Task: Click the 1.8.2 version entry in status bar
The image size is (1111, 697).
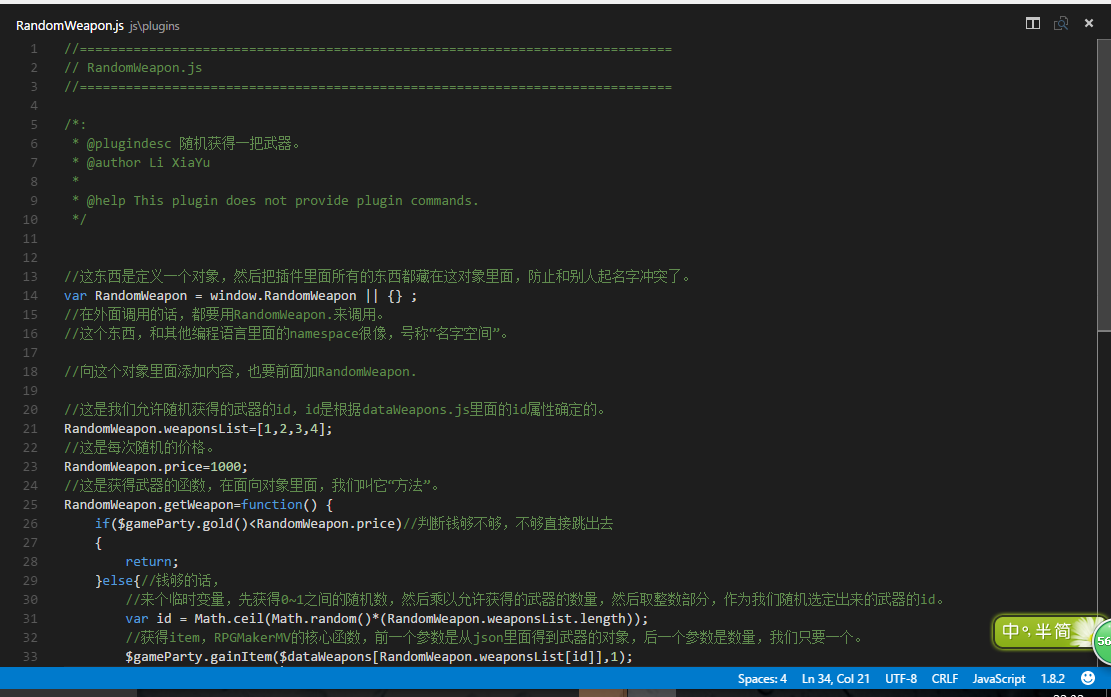Action: pos(1052,679)
